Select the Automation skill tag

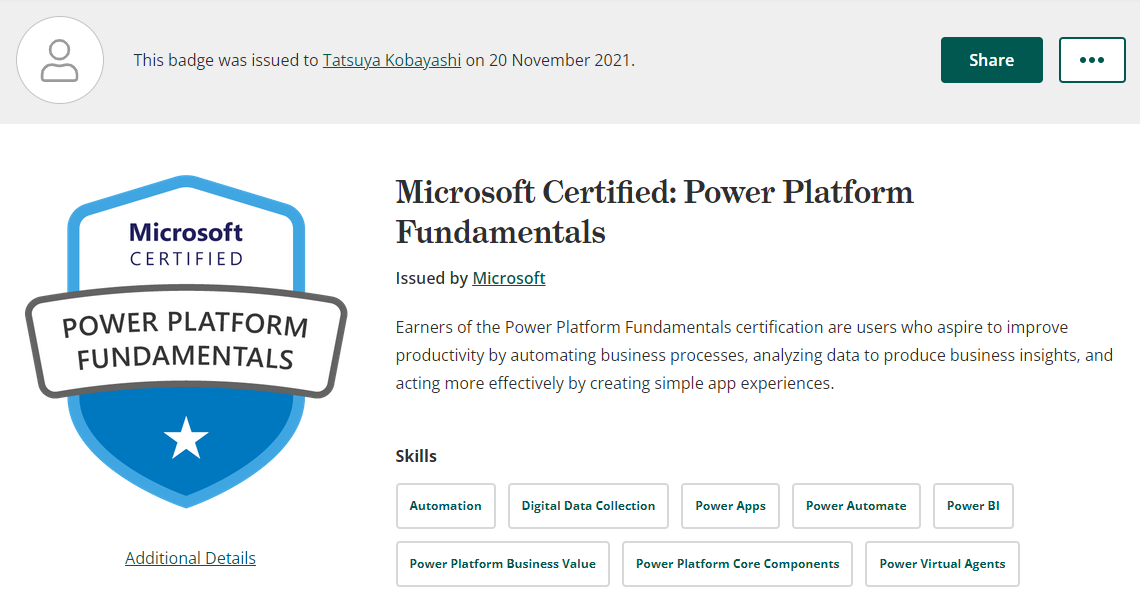[446, 506]
